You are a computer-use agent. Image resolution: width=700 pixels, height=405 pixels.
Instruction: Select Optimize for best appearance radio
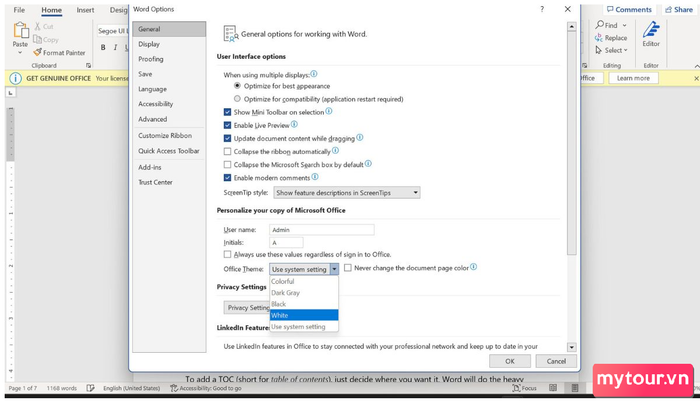click(237, 86)
